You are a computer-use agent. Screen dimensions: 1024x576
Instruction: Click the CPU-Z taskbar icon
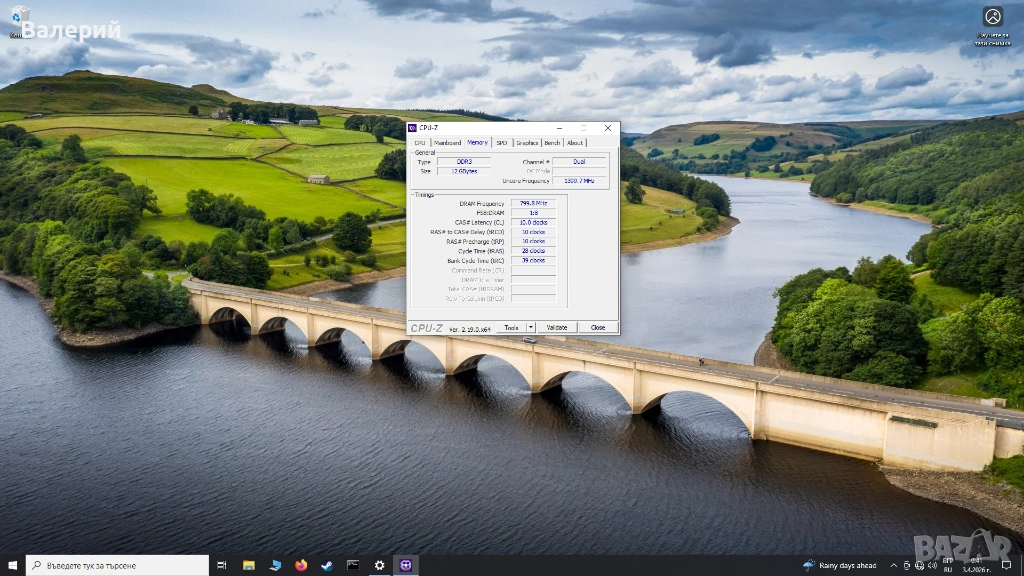[x=405, y=565]
